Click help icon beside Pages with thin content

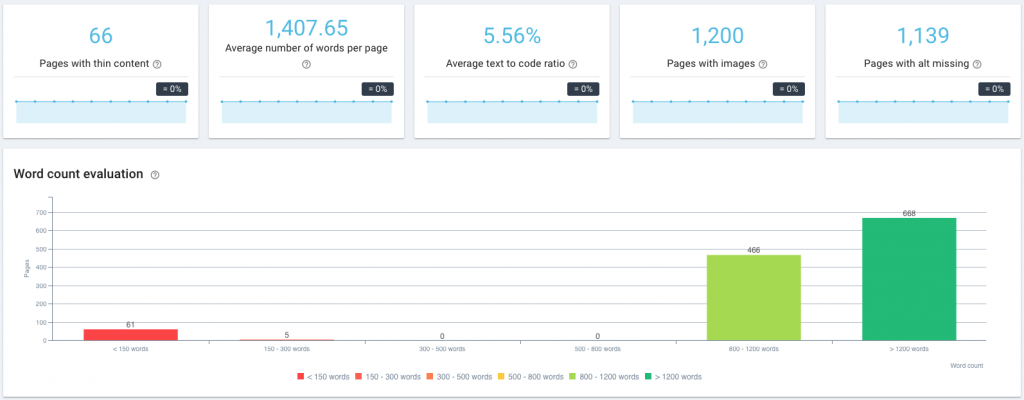[157, 64]
